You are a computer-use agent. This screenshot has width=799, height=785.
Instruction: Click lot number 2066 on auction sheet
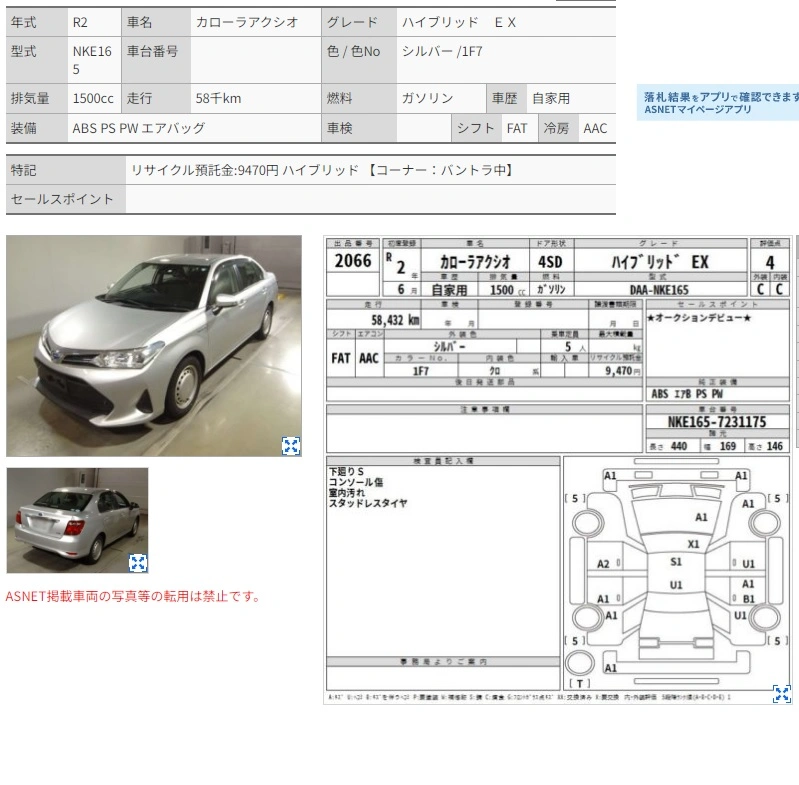coord(353,261)
